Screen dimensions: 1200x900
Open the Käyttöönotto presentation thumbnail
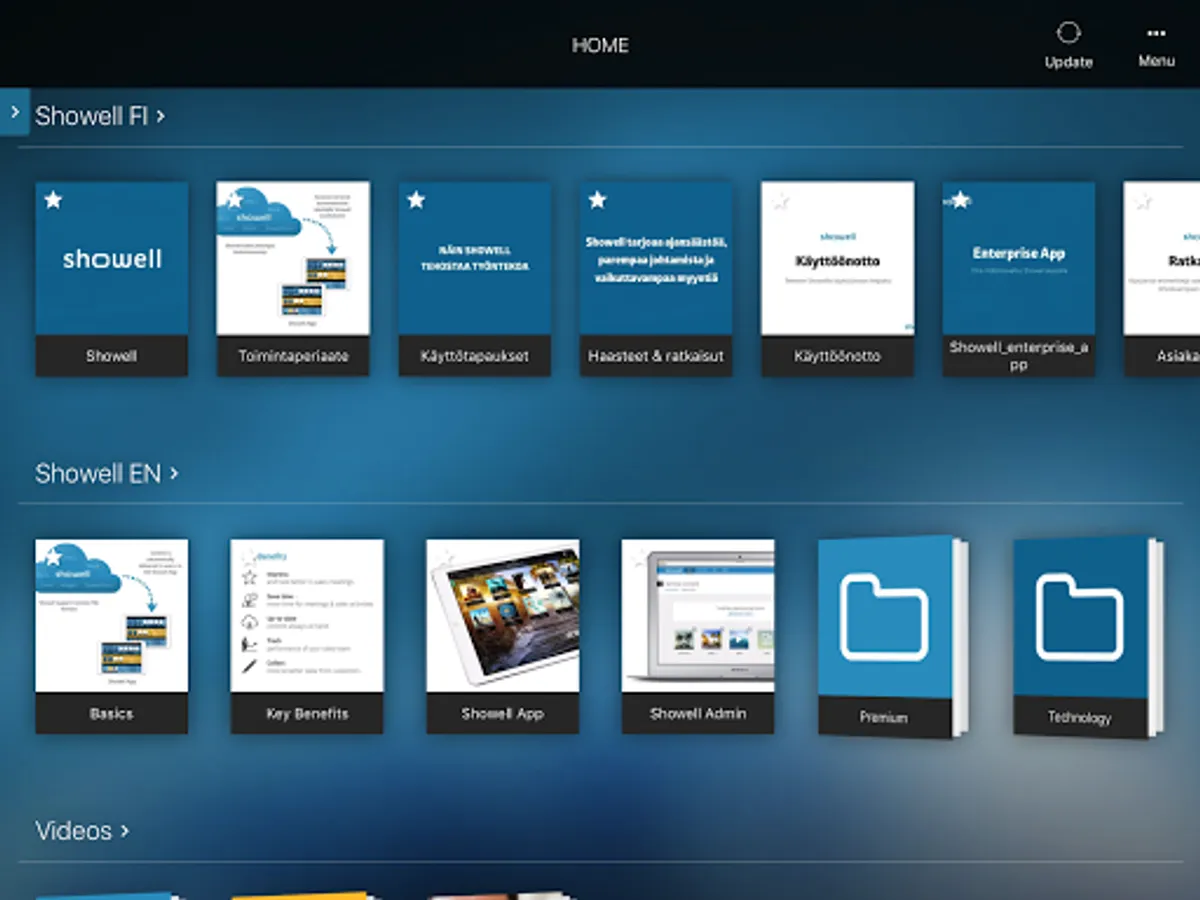coord(837,258)
